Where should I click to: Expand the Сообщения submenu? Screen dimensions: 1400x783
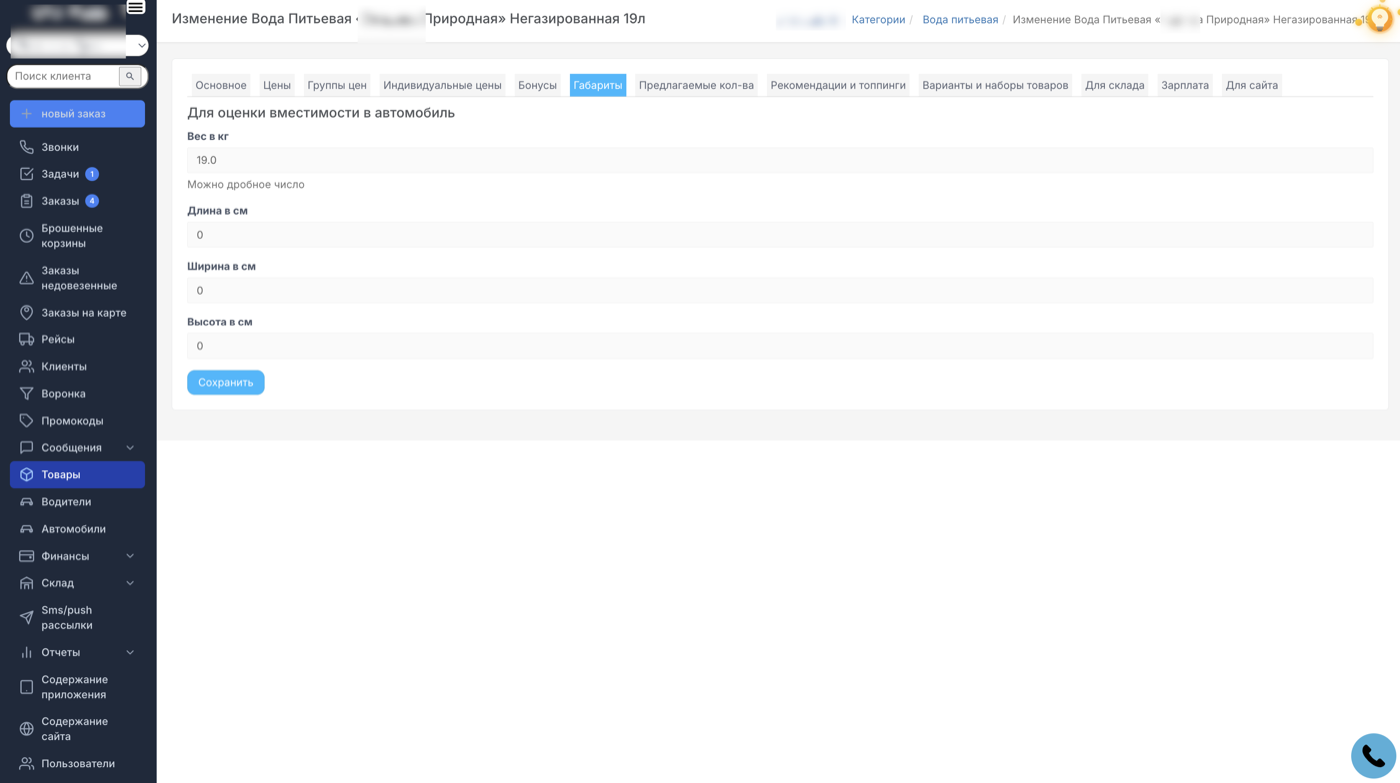coord(130,448)
